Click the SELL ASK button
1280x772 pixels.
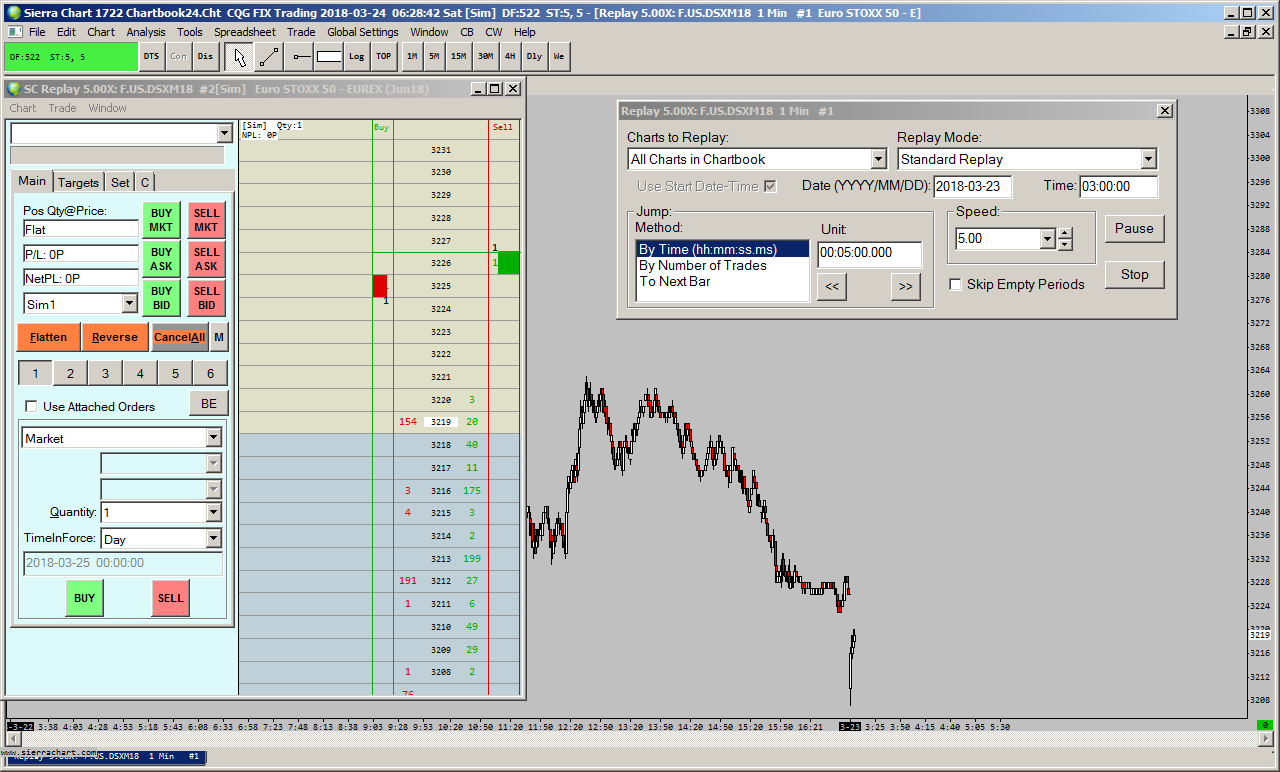(x=206, y=259)
